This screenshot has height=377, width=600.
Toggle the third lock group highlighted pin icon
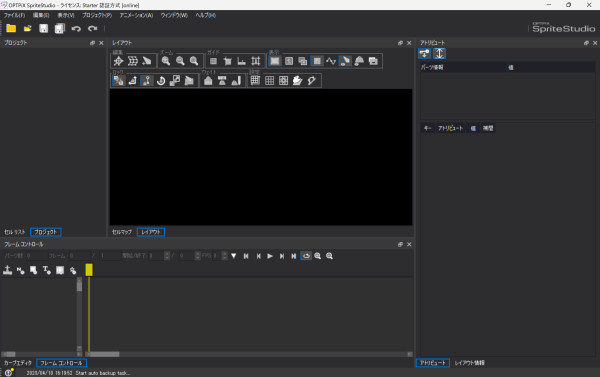(147, 80)
